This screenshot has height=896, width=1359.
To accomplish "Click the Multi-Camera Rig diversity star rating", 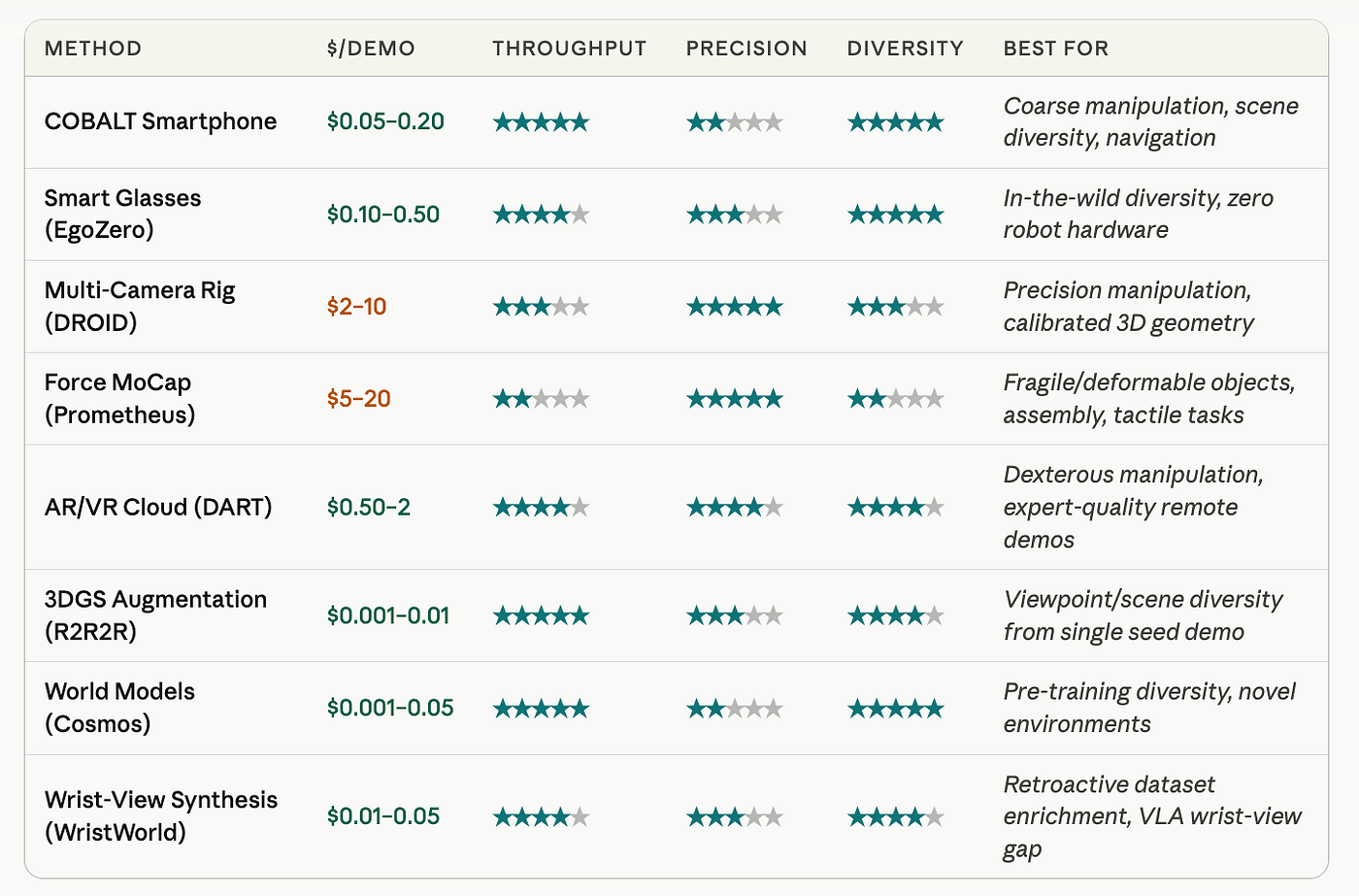I will 895,307.
